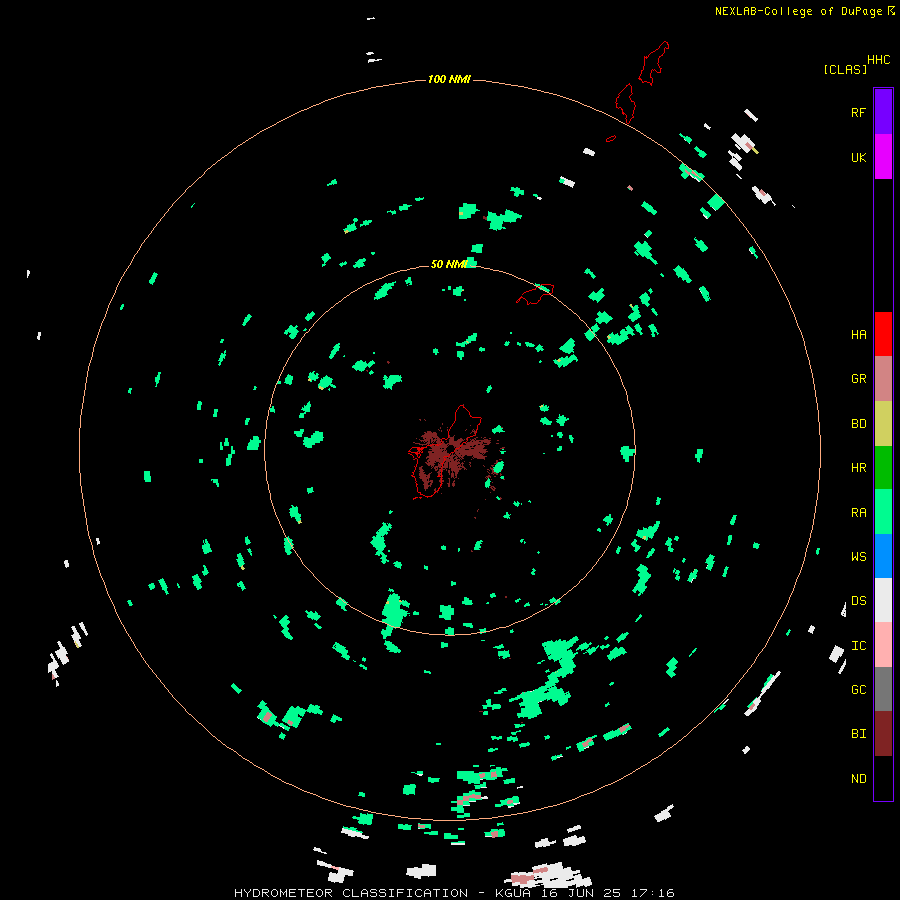Pick the BI dark red swatch

point(883,734)
